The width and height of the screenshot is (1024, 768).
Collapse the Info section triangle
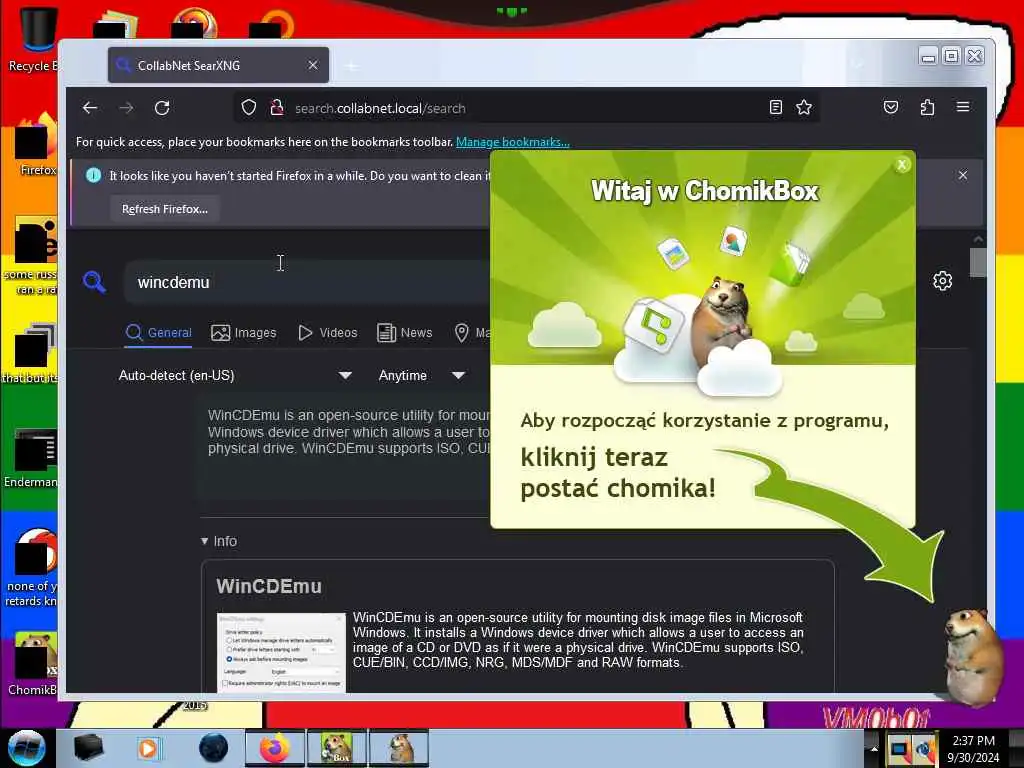click(x=204, y=541)
